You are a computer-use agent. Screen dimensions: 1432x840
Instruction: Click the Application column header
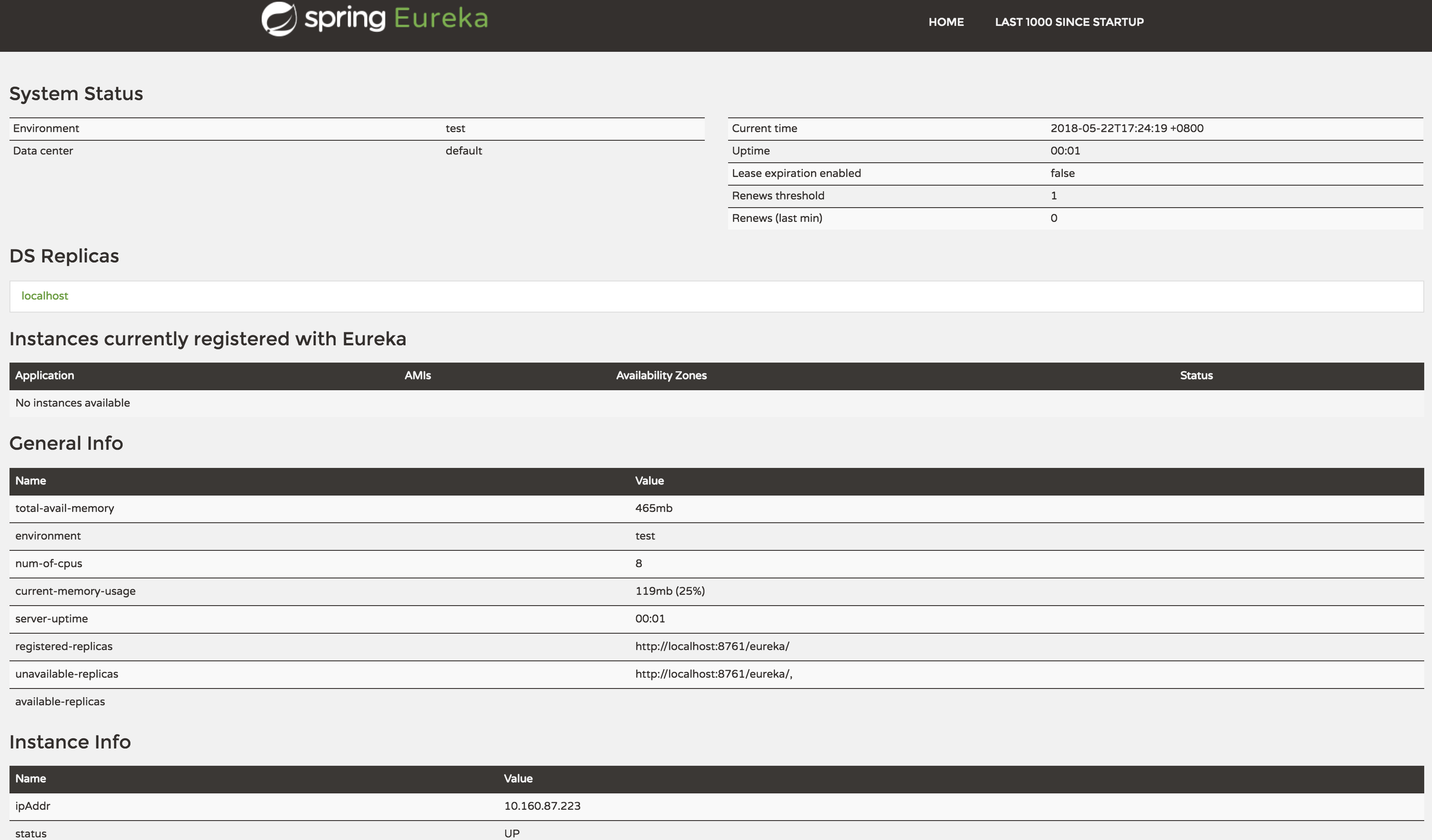click(x=45, y=376)
